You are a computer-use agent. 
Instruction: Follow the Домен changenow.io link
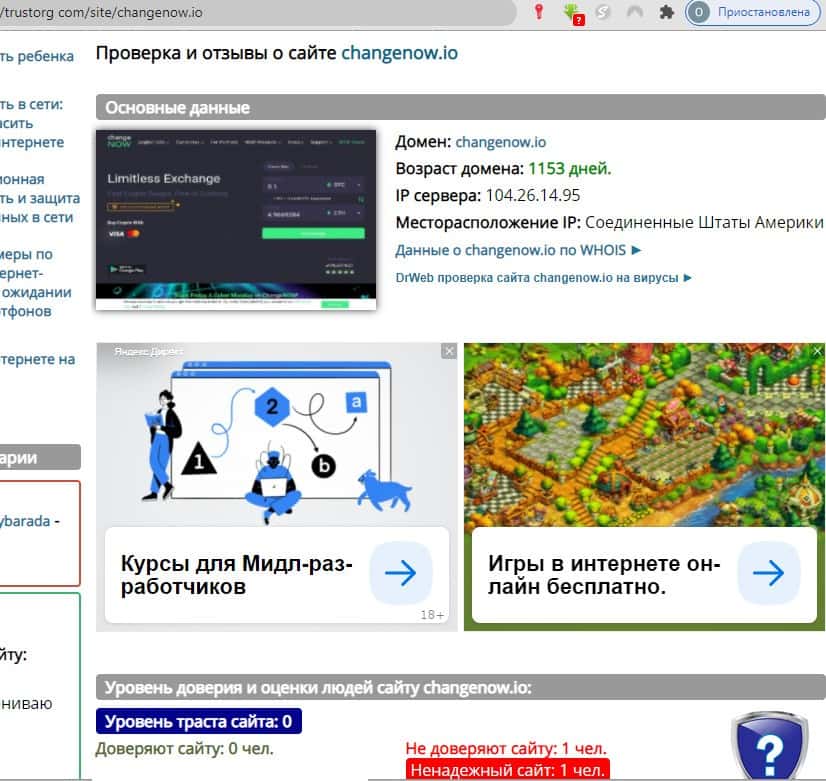coord(500,142)
